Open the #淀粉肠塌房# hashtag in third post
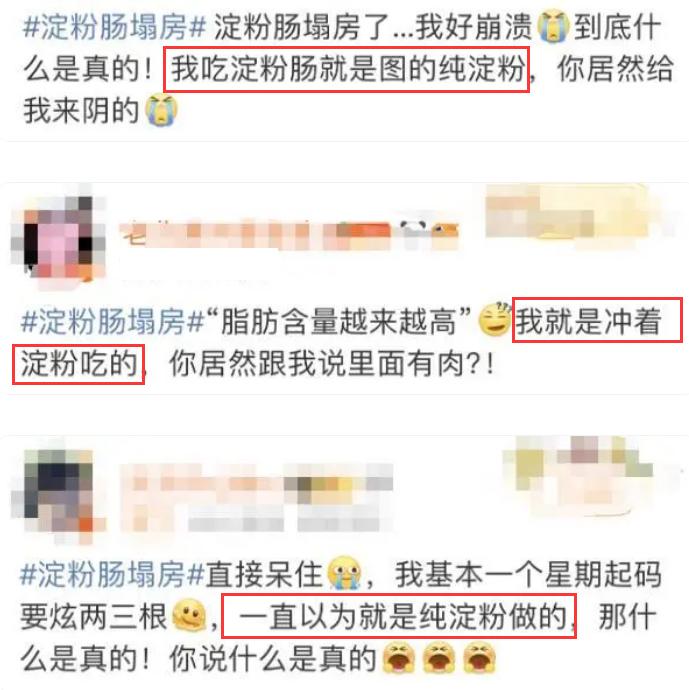 113,575
